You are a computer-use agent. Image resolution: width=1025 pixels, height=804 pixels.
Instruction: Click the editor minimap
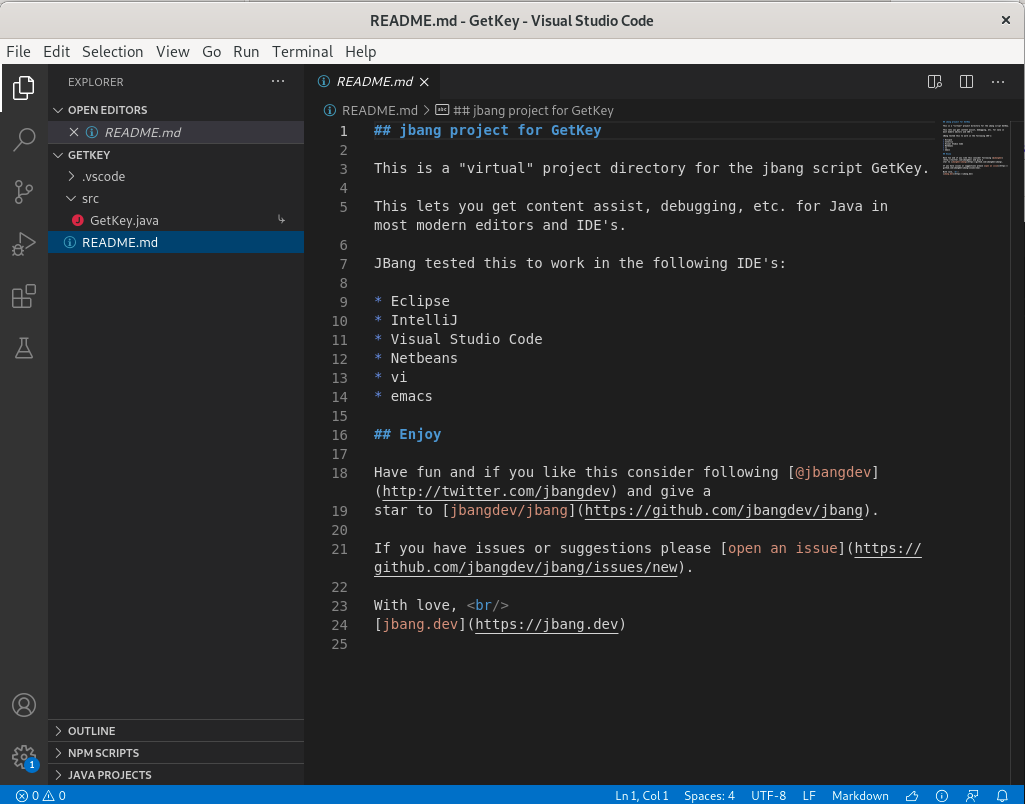[x=975, y=147]
